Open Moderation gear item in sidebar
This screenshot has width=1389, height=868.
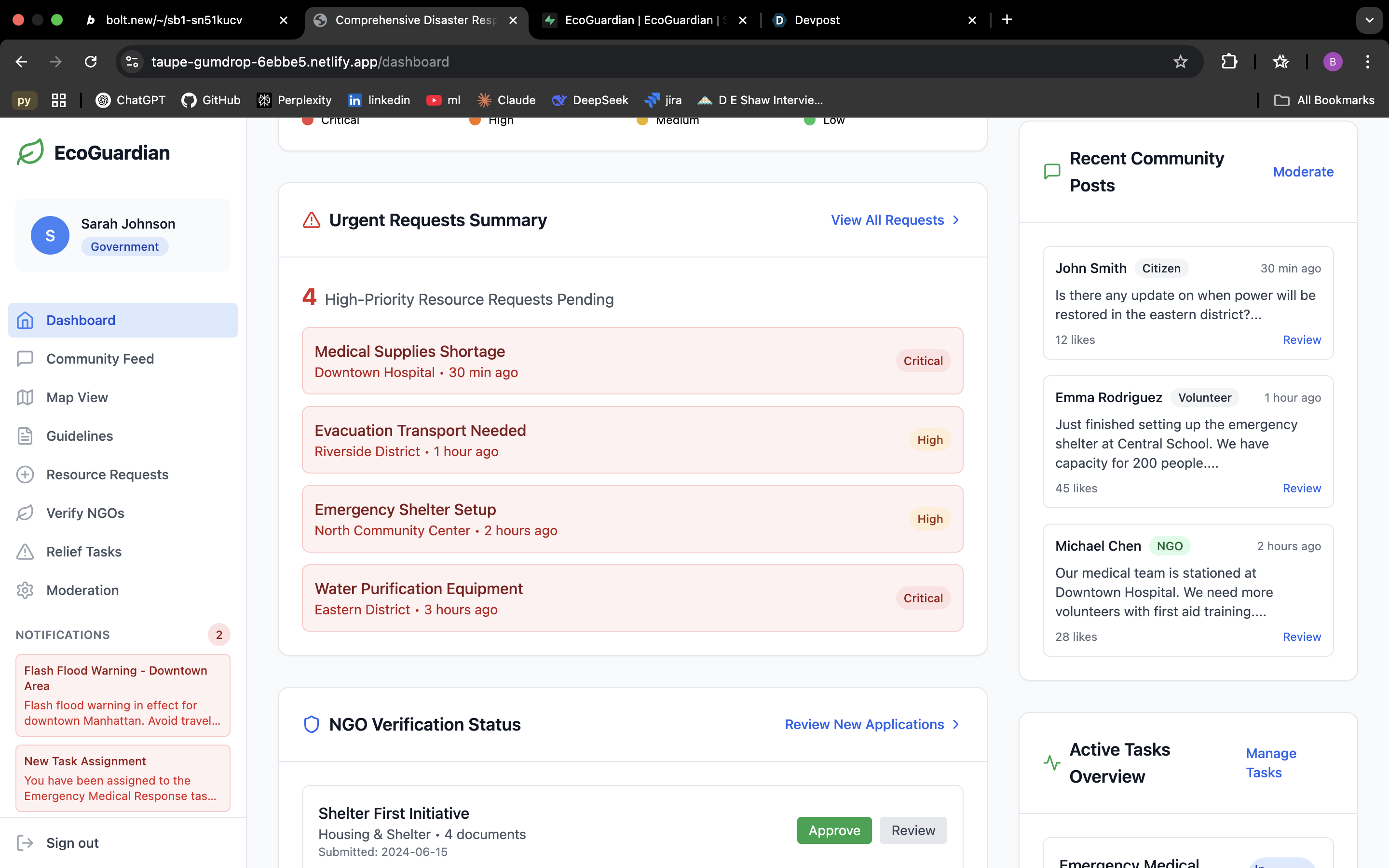point(25,590)
